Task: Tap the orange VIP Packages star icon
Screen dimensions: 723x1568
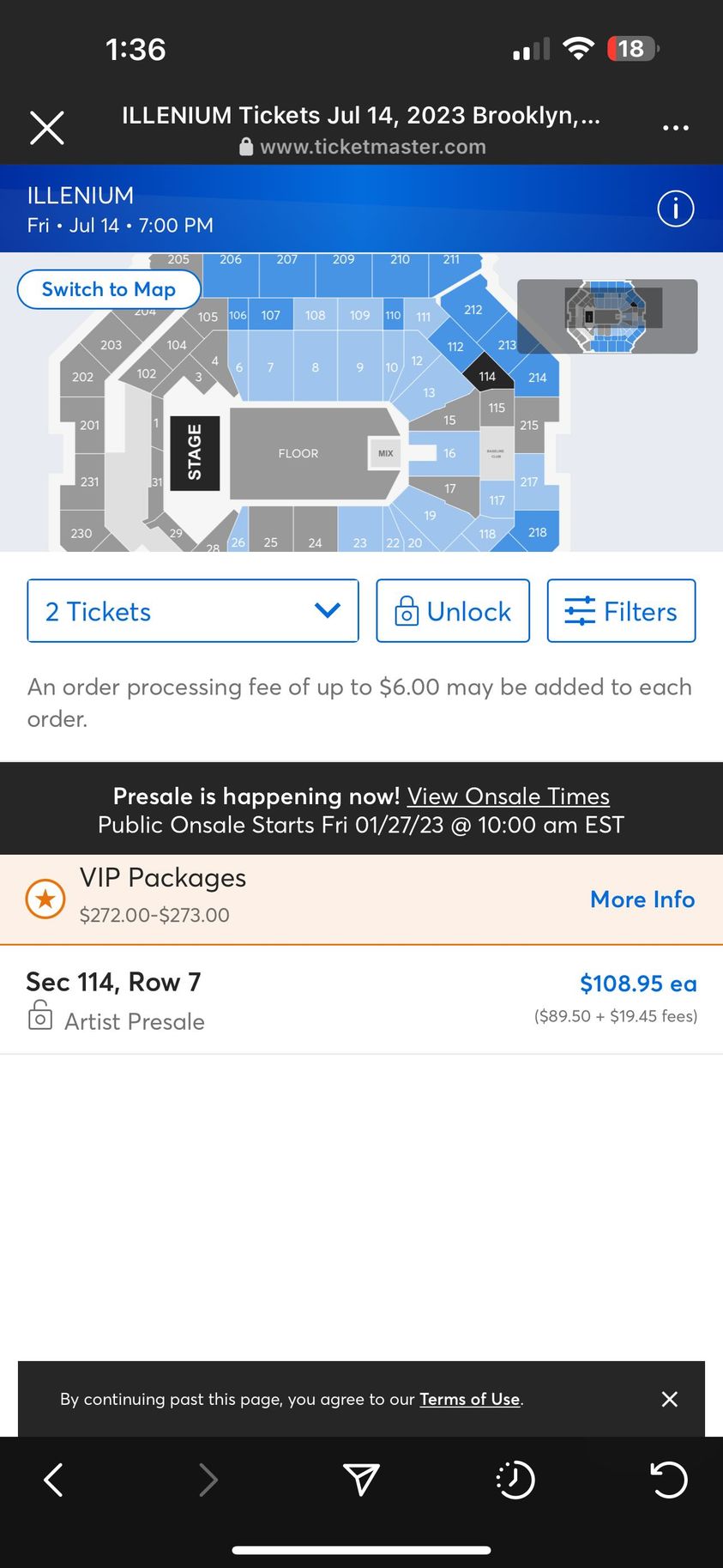Action: click(45, 899)
